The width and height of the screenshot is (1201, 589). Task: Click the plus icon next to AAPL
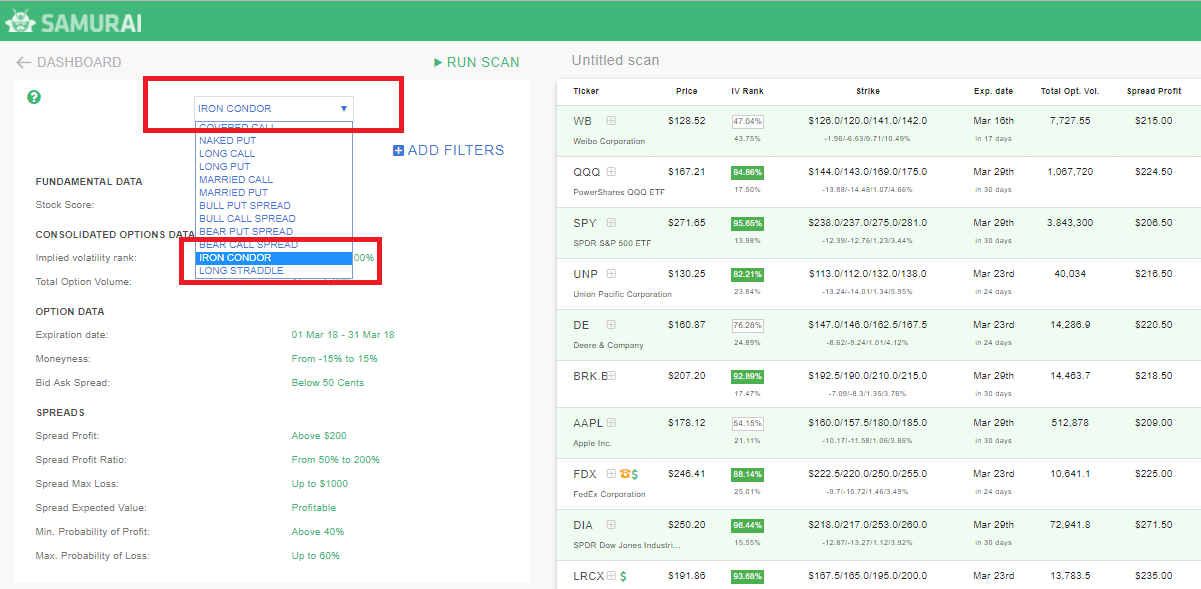[x=611, y=423]
